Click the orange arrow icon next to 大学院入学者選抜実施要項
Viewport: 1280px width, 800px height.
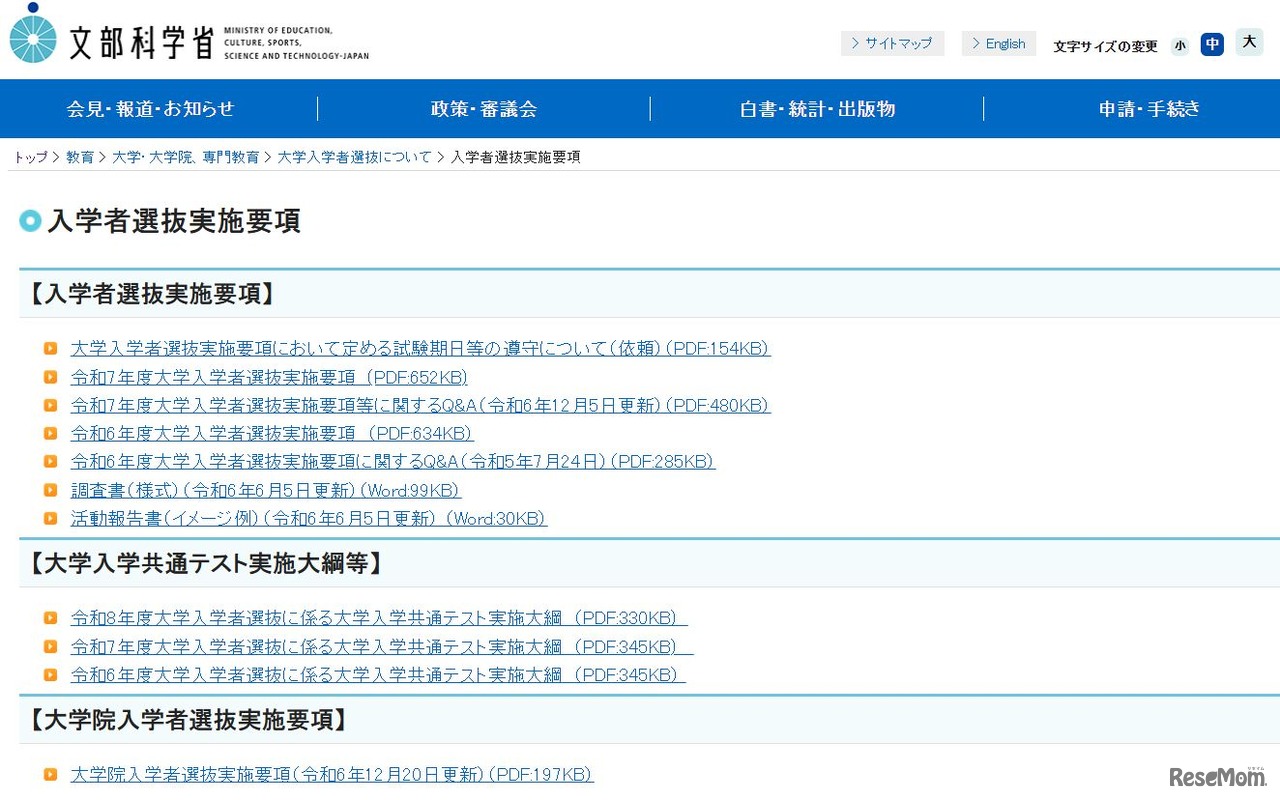[51, 774]
